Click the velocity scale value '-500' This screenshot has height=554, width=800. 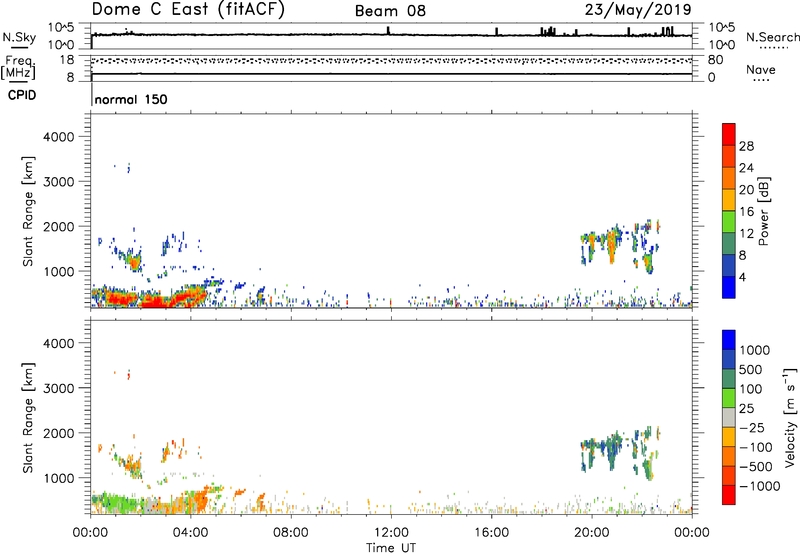pyautogui.click(x=755, y=466)
